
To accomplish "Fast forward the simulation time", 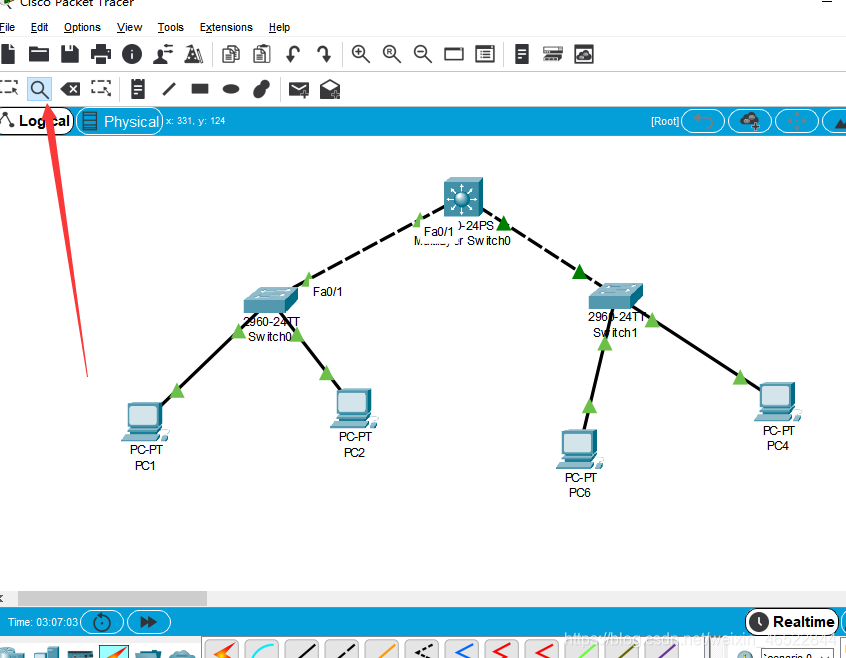I will tap(149, 622).
